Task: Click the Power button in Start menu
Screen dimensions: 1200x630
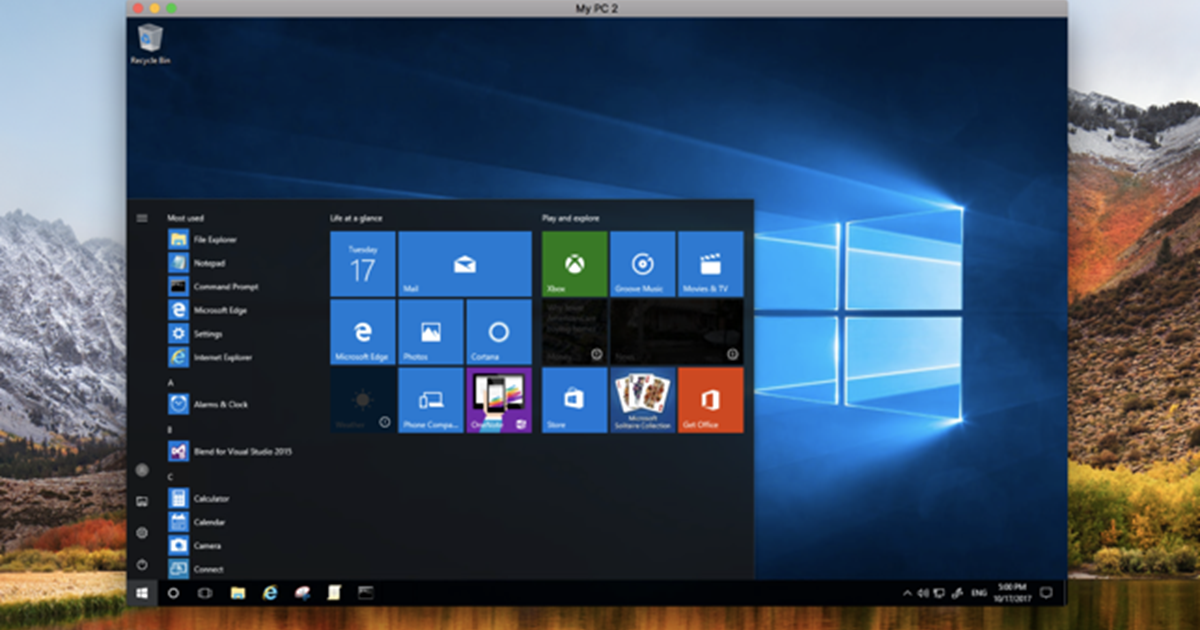Action: [x=142, y=563]
